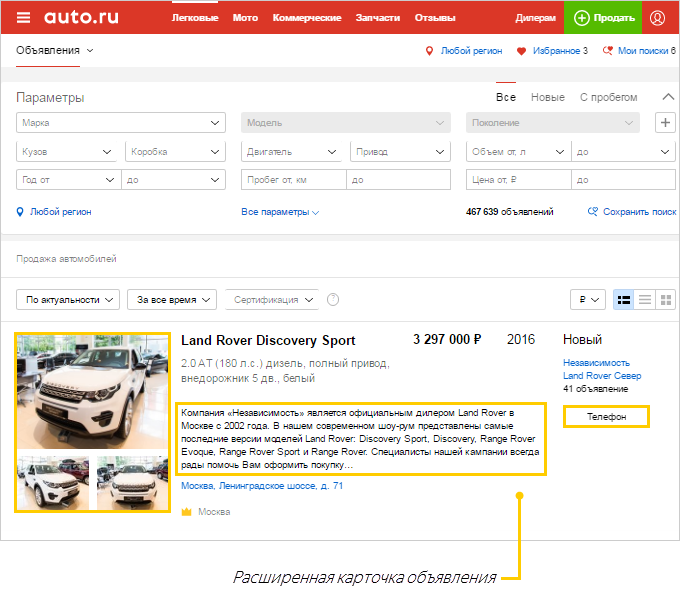Open Избранное favorites with heart icon

[x=552, y=51]
